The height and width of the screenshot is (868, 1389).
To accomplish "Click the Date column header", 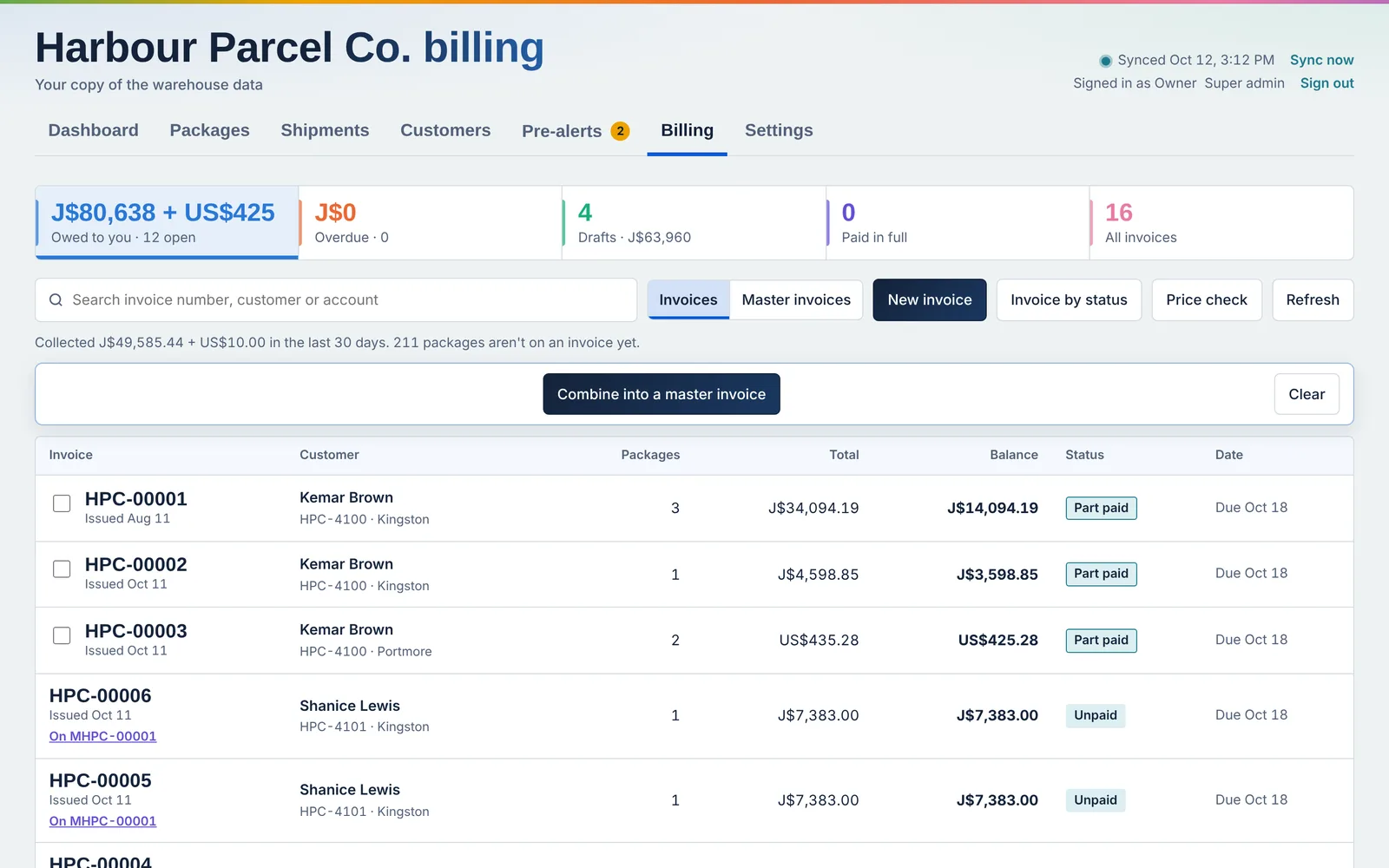I will [1229, 455].
